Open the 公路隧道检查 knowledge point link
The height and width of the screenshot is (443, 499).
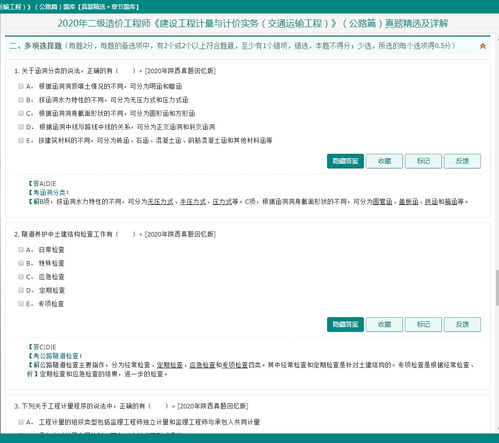[59, 356]
